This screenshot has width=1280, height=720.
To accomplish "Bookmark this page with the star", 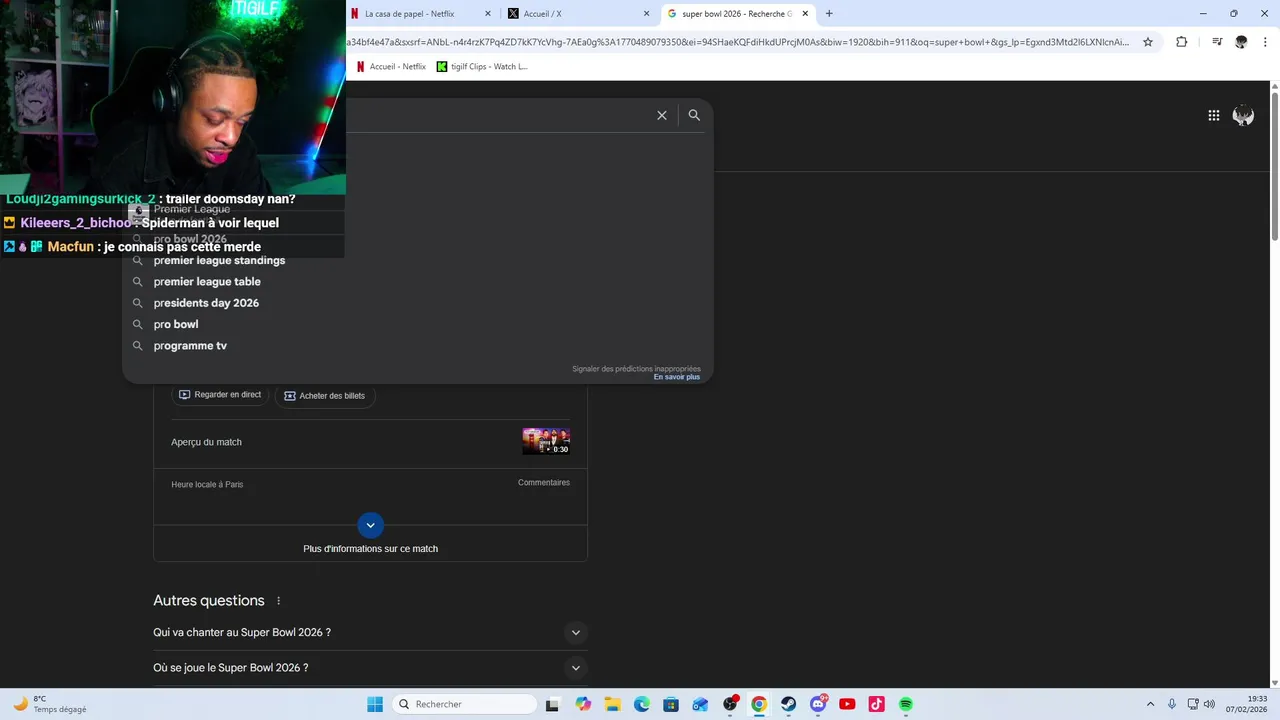I will pyautogui.click(x=1148, y=42).
